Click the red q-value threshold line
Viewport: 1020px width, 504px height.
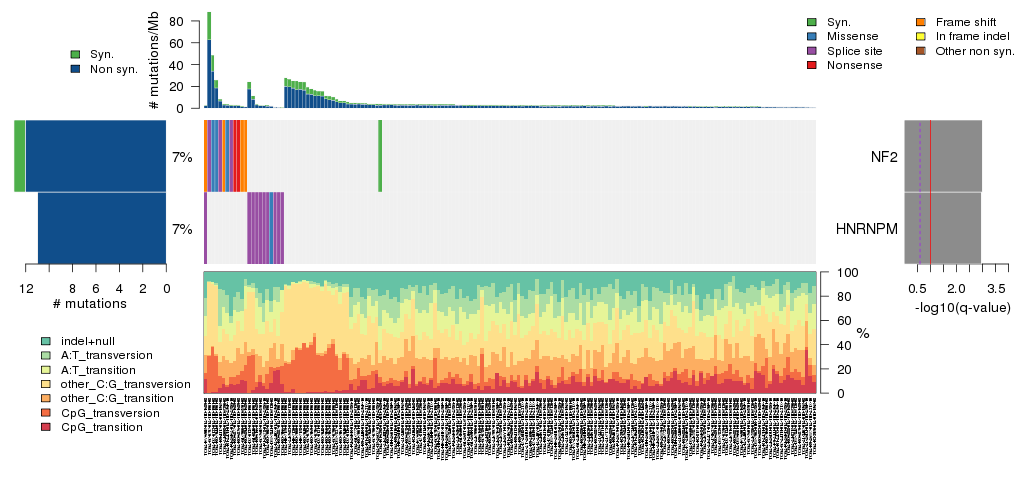pos(930,192)
